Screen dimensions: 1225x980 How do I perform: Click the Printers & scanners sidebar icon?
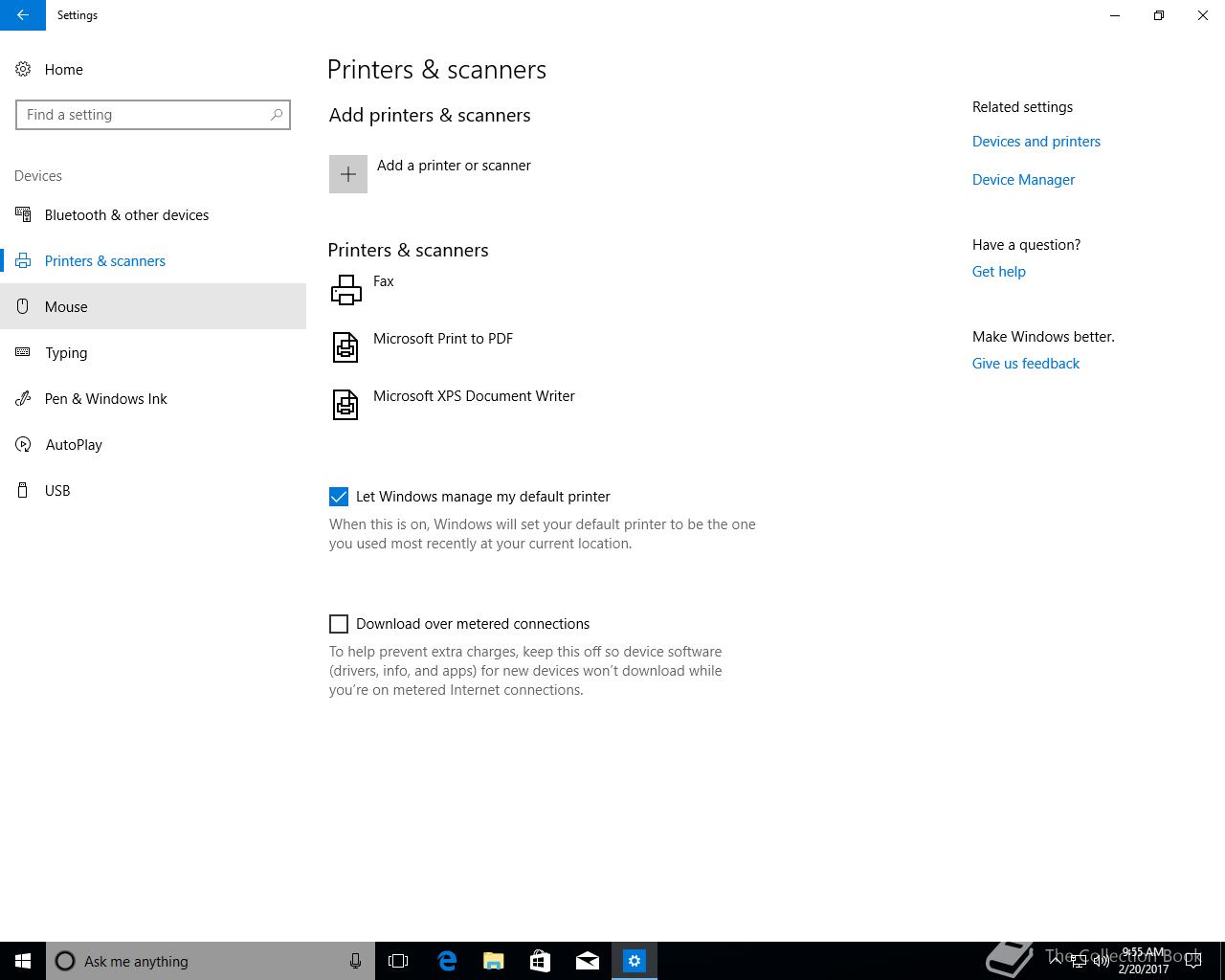click(23, 261)
